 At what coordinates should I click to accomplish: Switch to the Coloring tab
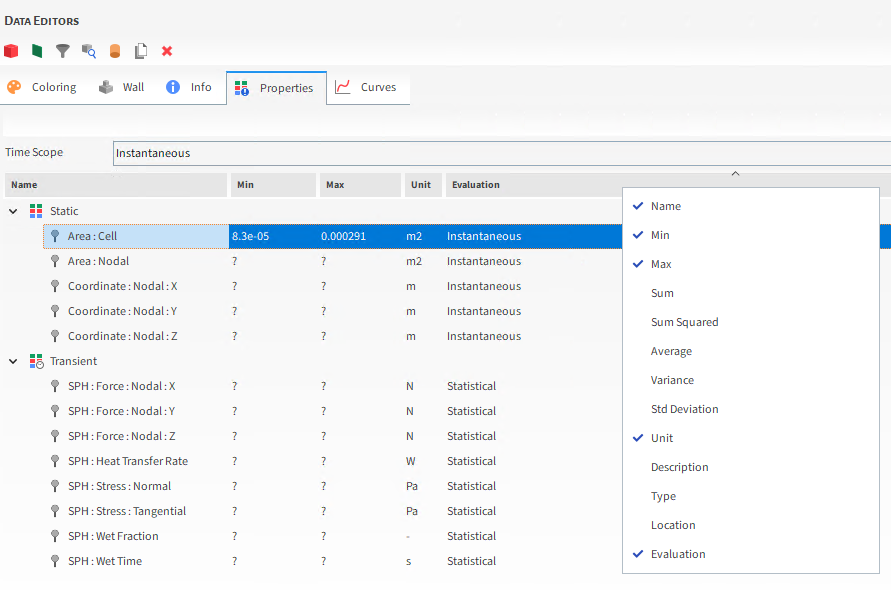click(41, 87)
